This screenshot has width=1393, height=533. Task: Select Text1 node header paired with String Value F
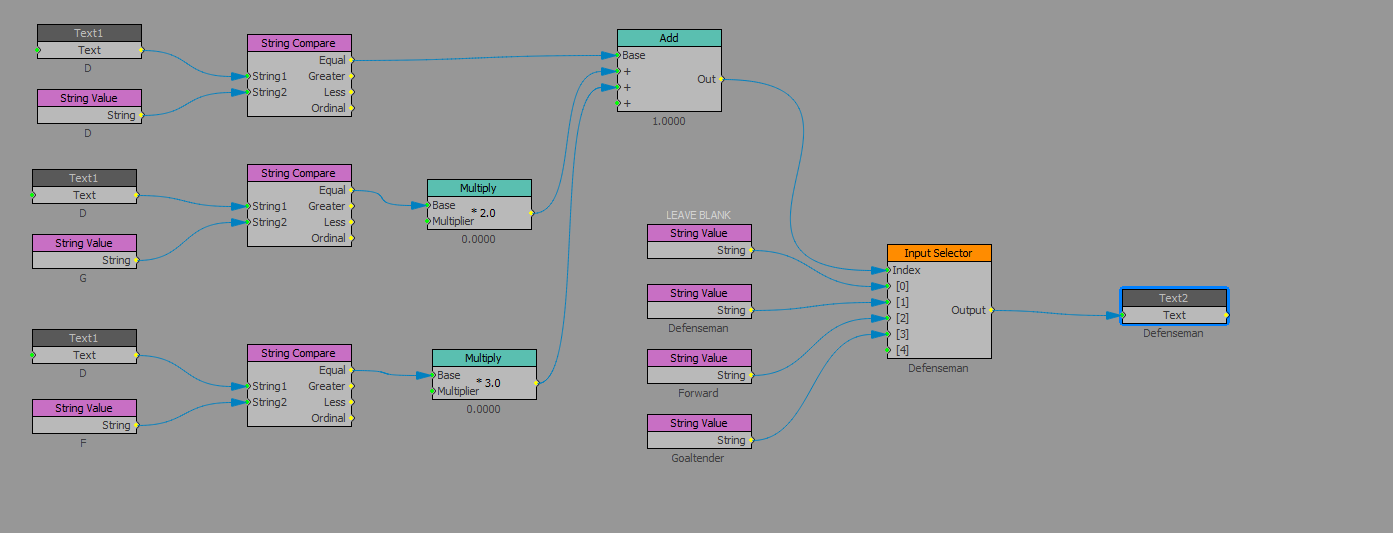coord(84,338)
